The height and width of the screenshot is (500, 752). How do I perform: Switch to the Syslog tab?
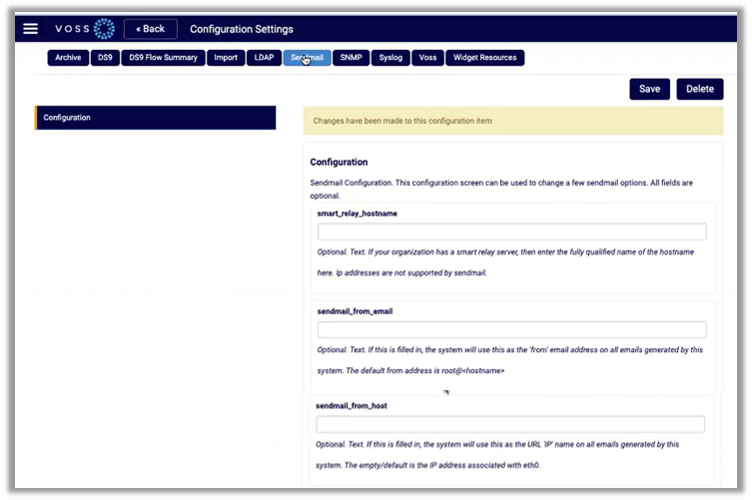pyautogui.click(x=390, y=58)
